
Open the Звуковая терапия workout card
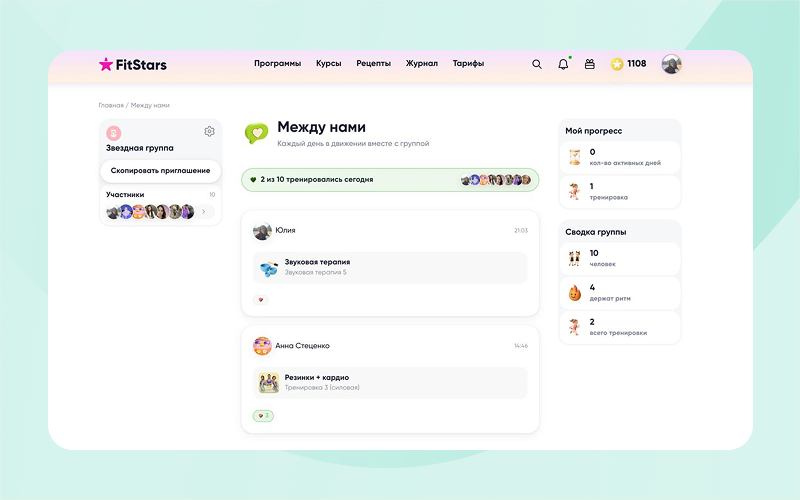coord(390,267)
